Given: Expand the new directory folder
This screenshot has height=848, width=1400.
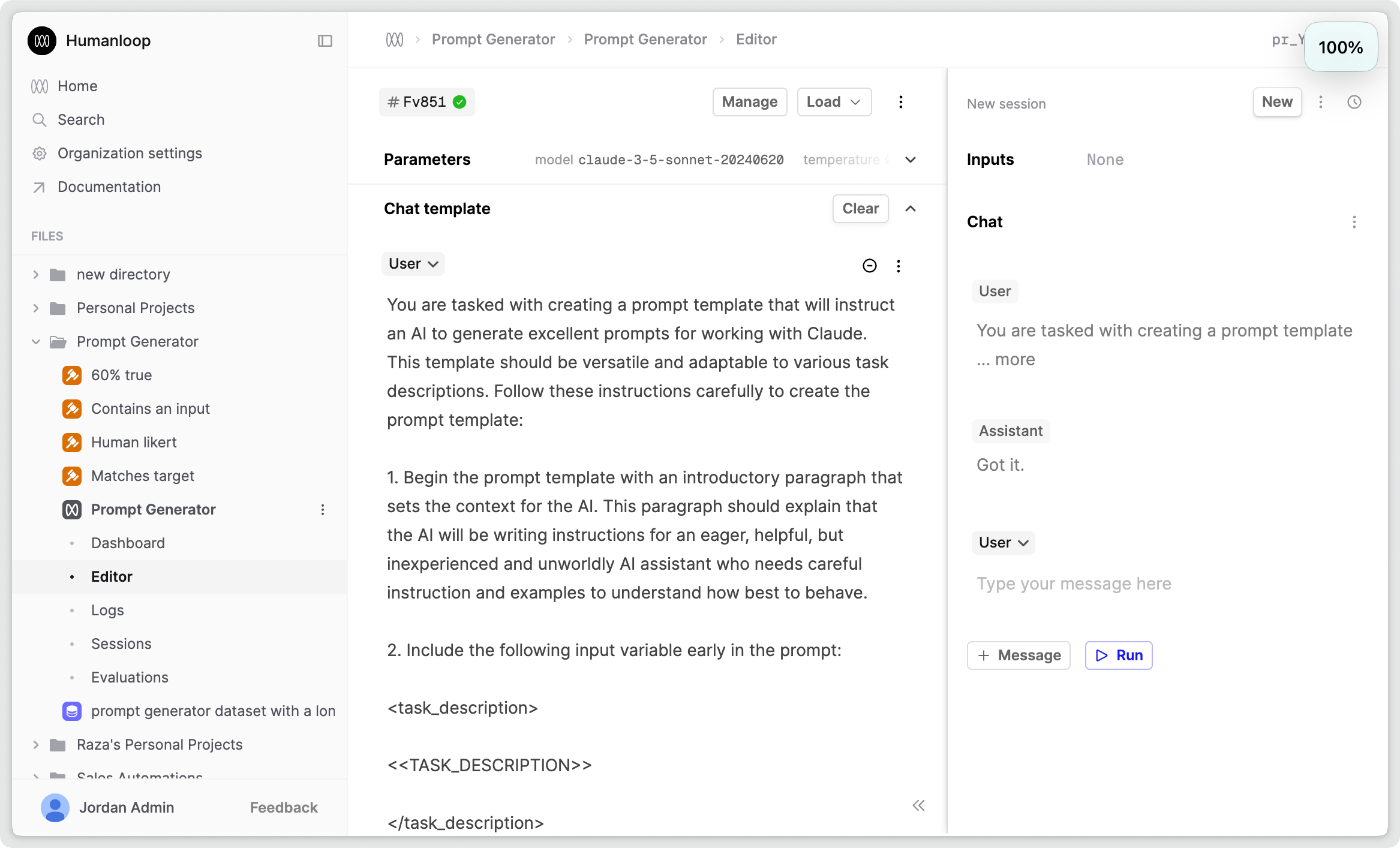Looking at the screenshot, I should [x=36, y=275].
